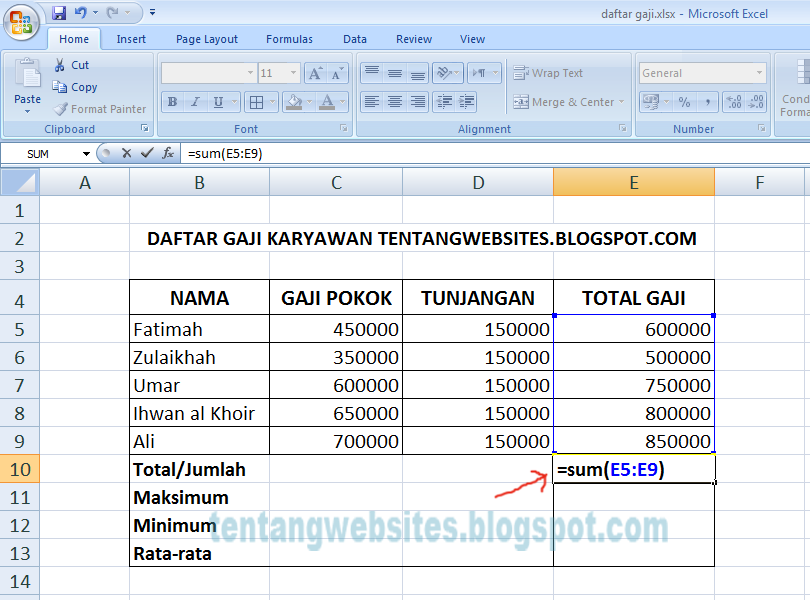Click Increase Decimal icon
The height and width of the screenshot is (600, 810).
point(734,102)
